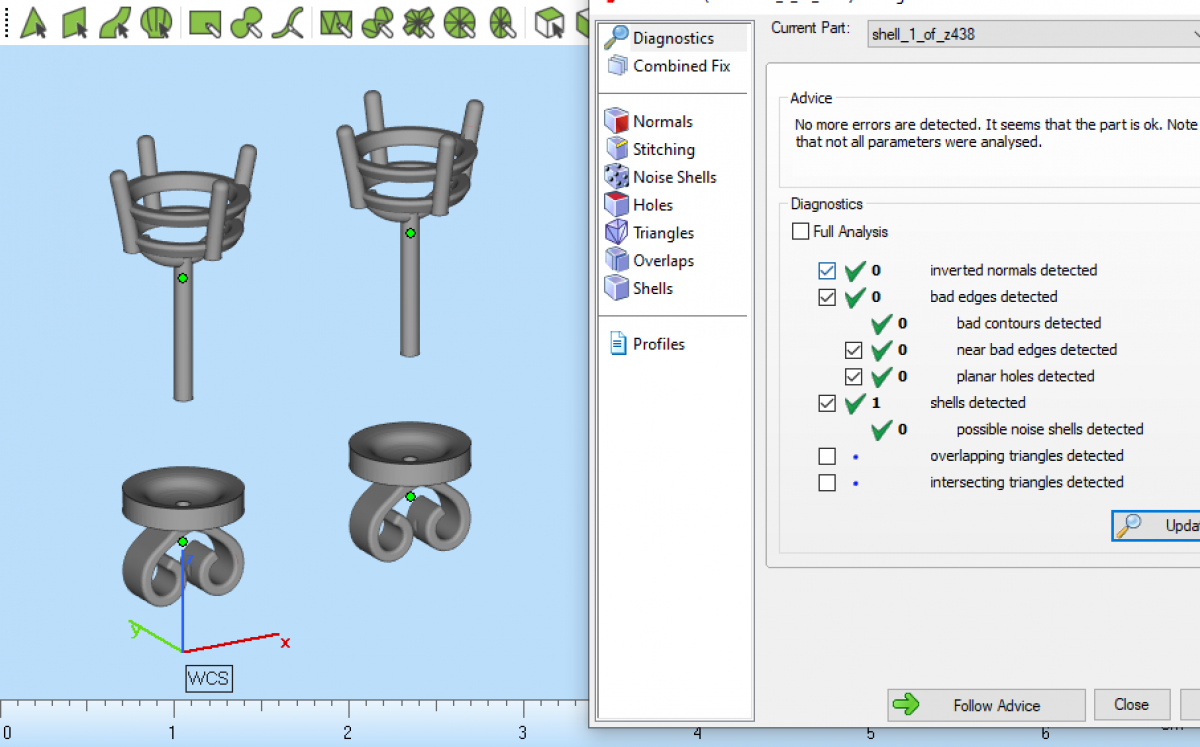Viewport: 1200px width, 747px height.
Task: Activate the rectangle mark tool
Action: tap(205, 22)
